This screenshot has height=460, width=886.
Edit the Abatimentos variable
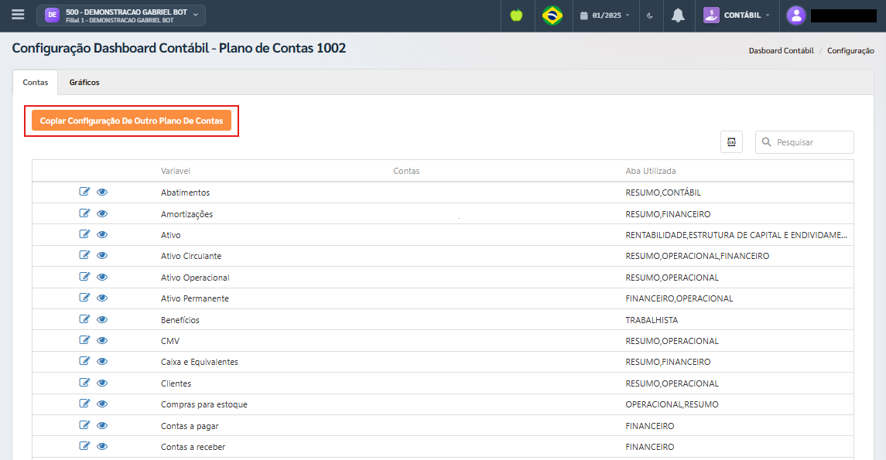pos(84,192)
